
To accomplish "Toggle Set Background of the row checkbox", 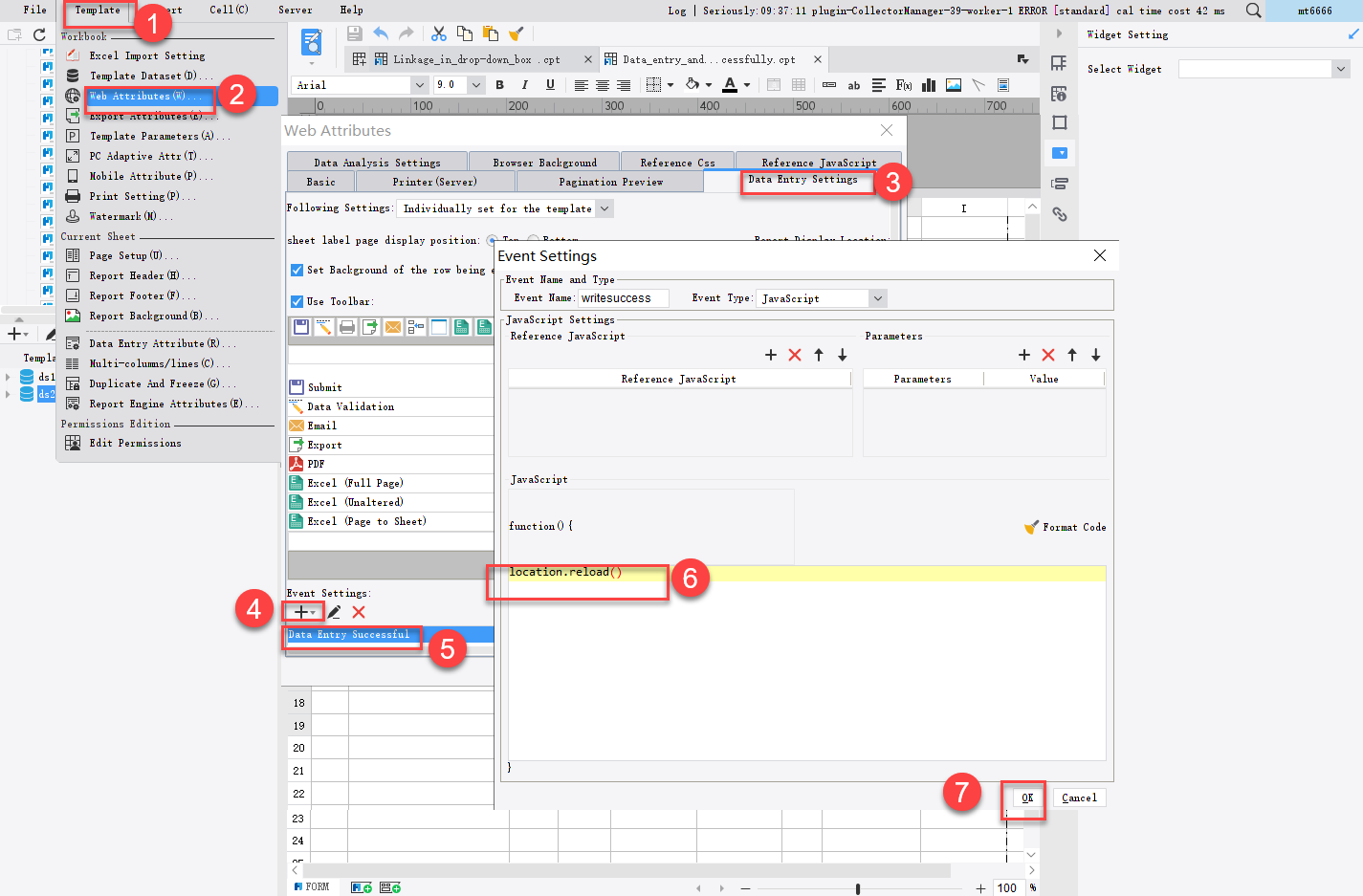I will click(297, 271).
